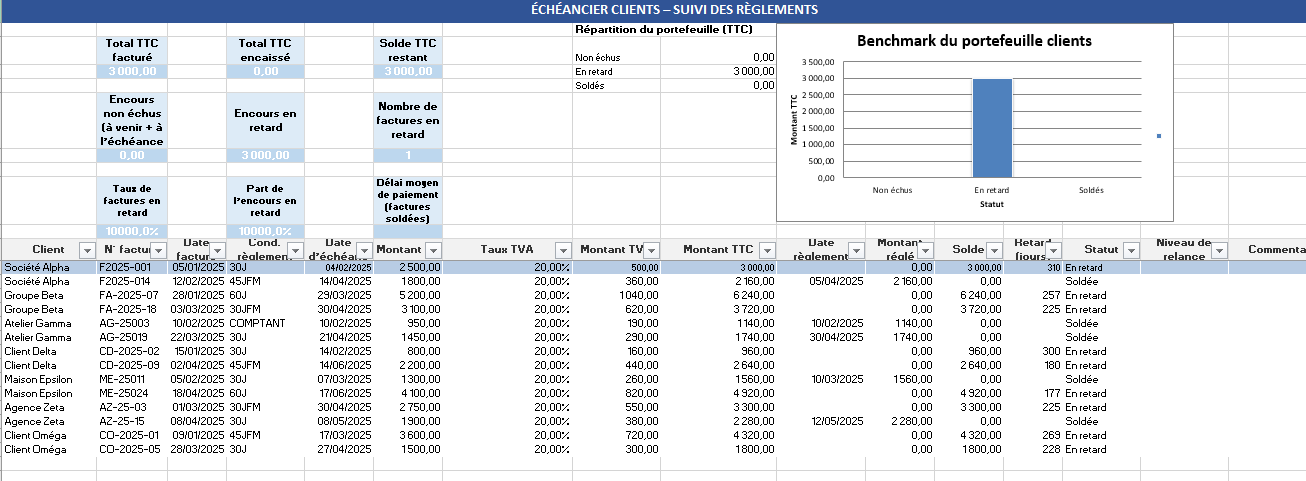Open the Taux TVA filter dropdown

coord(561,250)
